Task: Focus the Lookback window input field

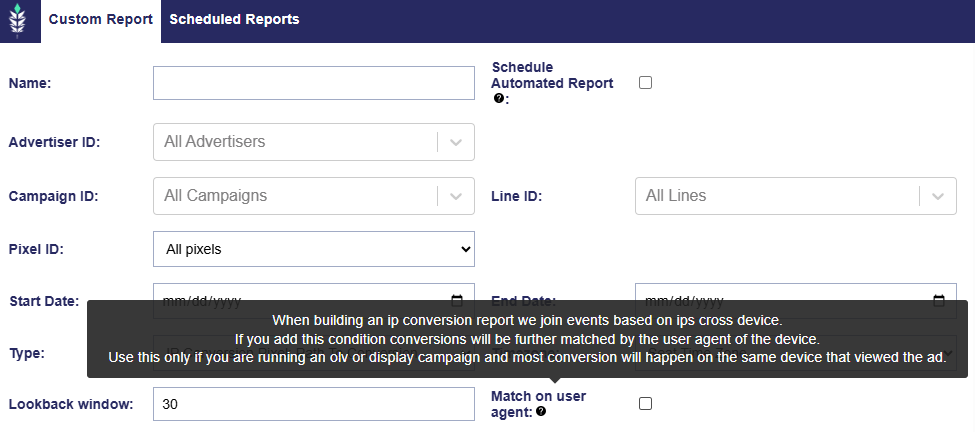Action: click(x=313, y=404)
